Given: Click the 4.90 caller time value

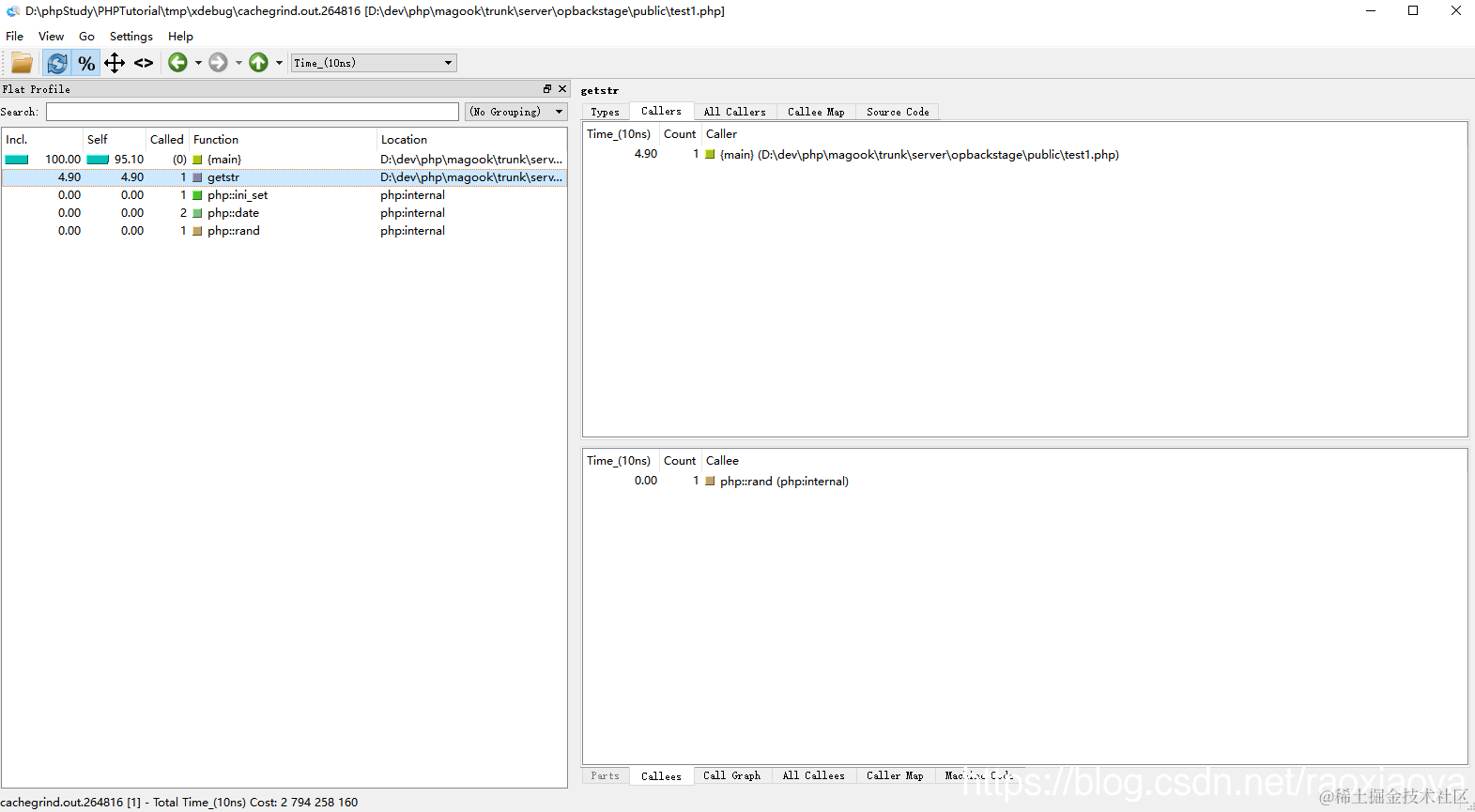Looking at the screenshot, I should click(646, 155).
